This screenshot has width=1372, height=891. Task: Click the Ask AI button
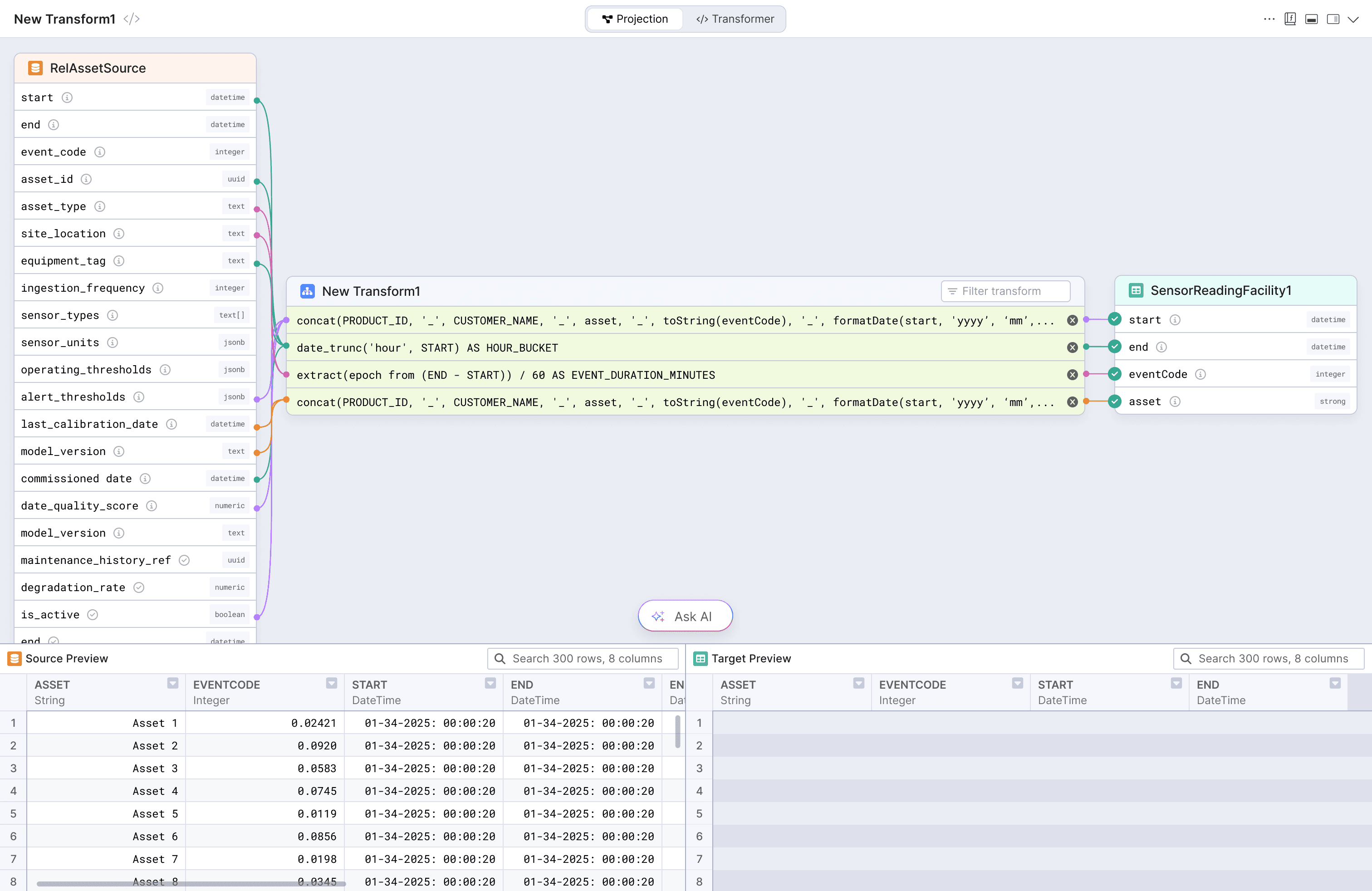685,616
